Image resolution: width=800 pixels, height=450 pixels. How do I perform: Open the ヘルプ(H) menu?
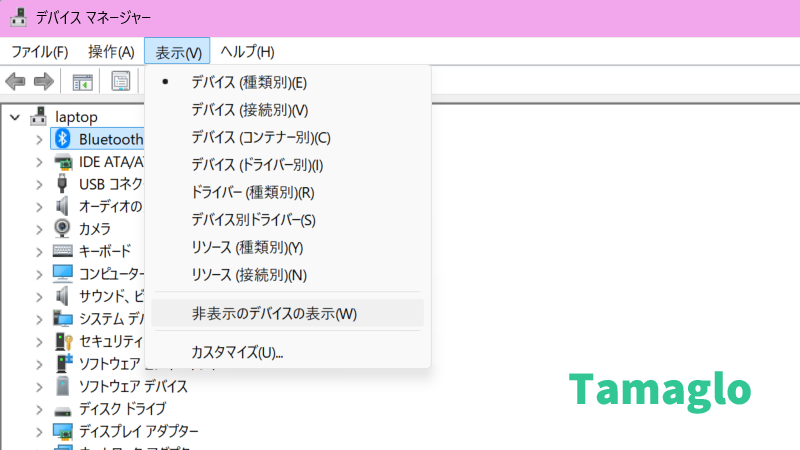(x=247, y=52)
